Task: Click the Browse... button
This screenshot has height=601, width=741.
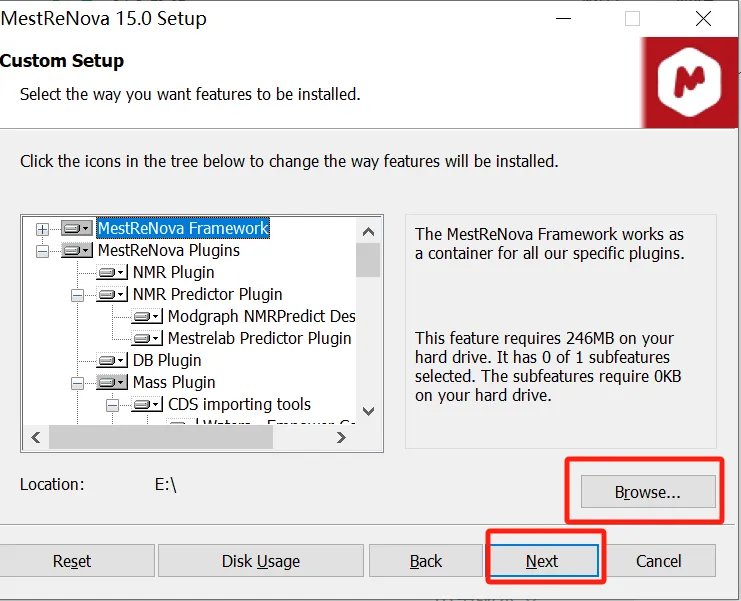Action: (648, 492)
